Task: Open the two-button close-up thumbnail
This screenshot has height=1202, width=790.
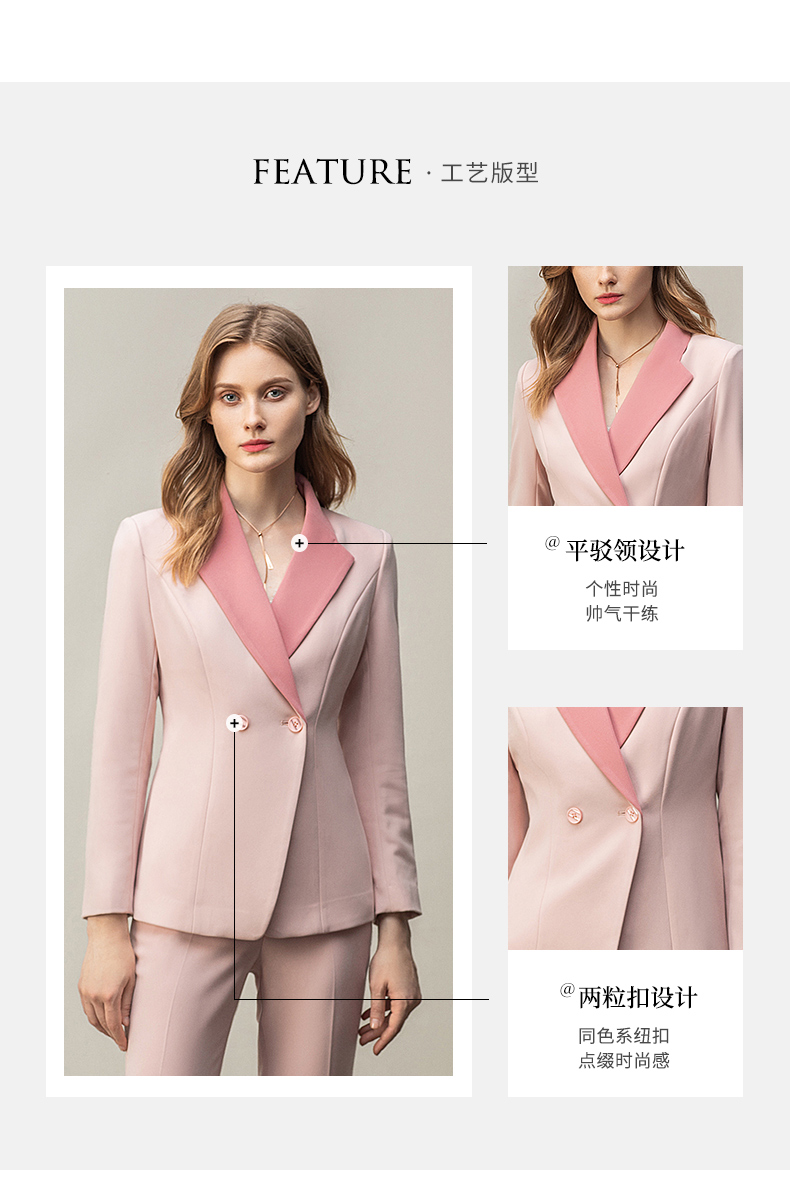Action: [x=625, y=828]
